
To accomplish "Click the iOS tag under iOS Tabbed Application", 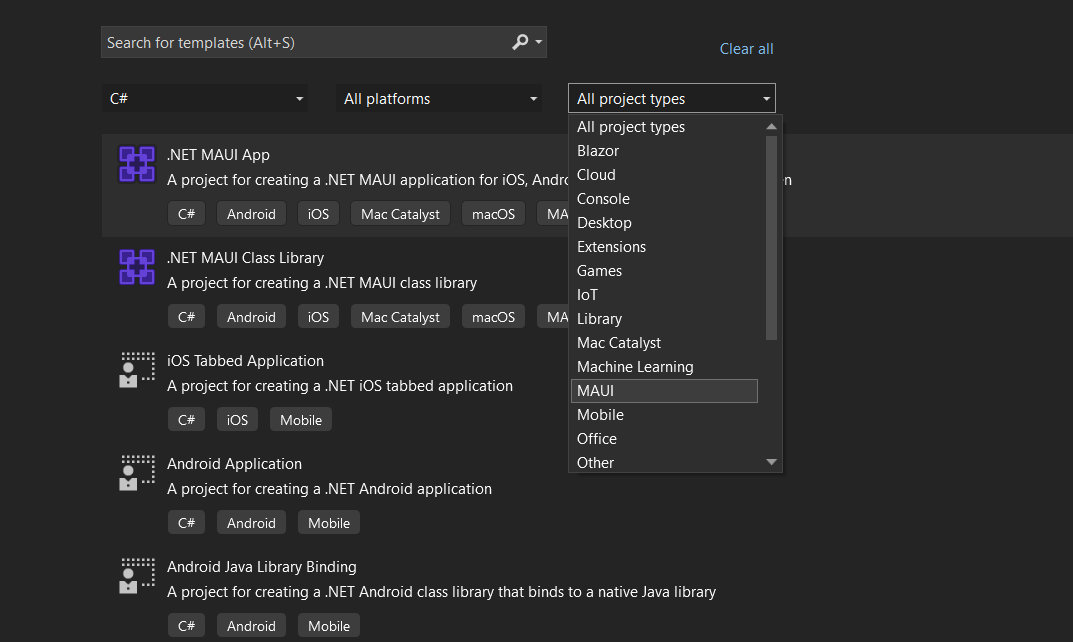I will click(x=237, y=420).
